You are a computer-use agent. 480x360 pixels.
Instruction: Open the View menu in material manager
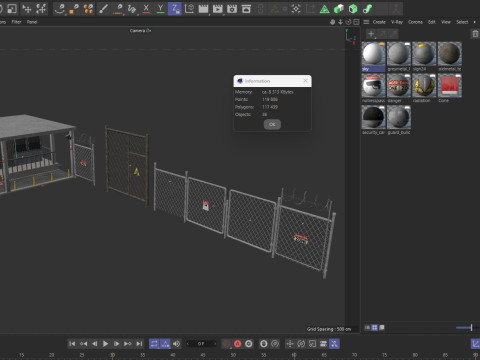coord(446,22)
